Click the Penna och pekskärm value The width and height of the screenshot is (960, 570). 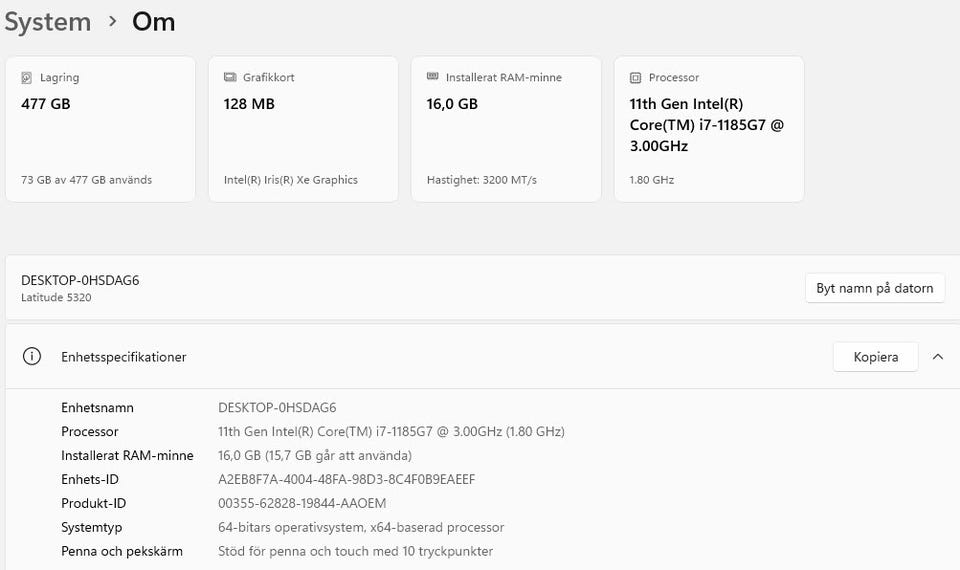point(355,552)
